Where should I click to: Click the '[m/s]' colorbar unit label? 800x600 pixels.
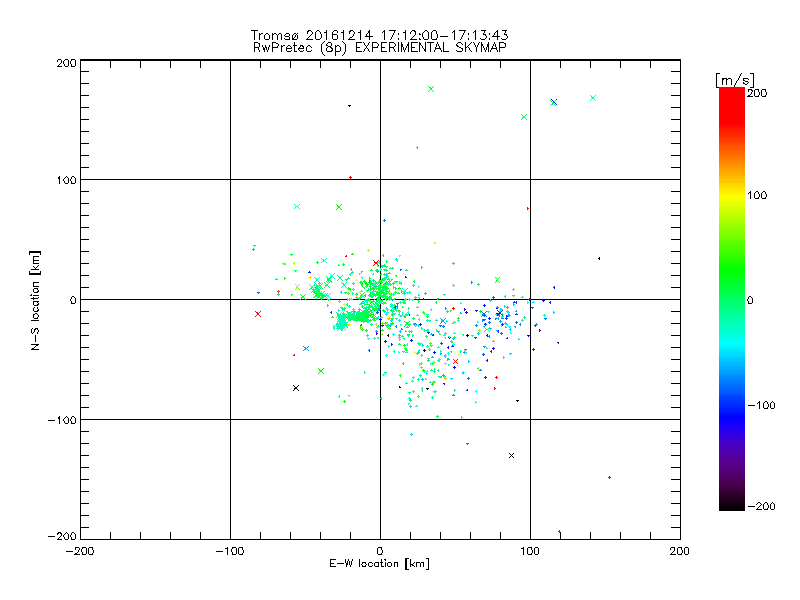pos(734,80)
